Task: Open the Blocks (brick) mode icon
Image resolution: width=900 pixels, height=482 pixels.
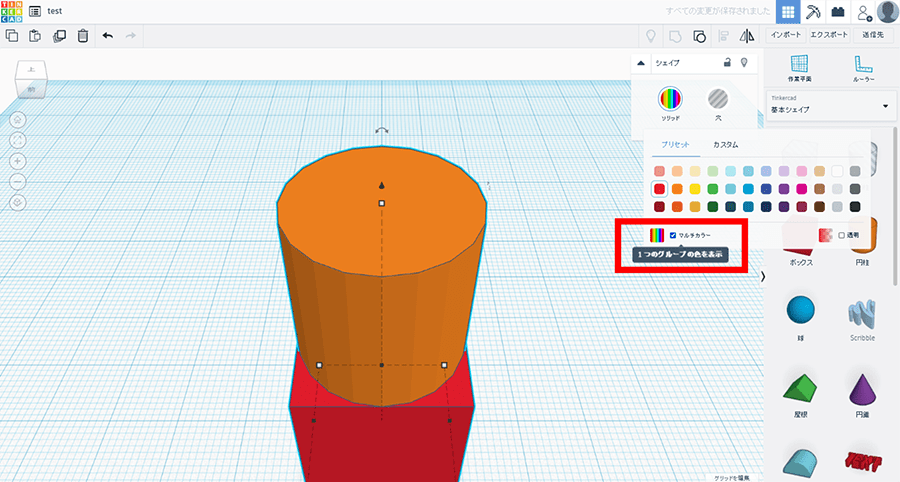Action: coord(838,11)
